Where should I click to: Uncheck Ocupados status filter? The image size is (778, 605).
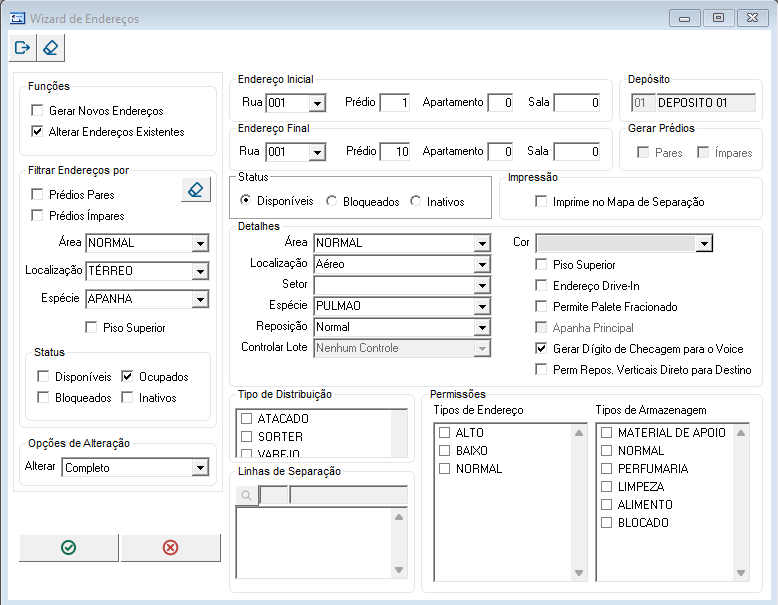[x=128, y=377]
